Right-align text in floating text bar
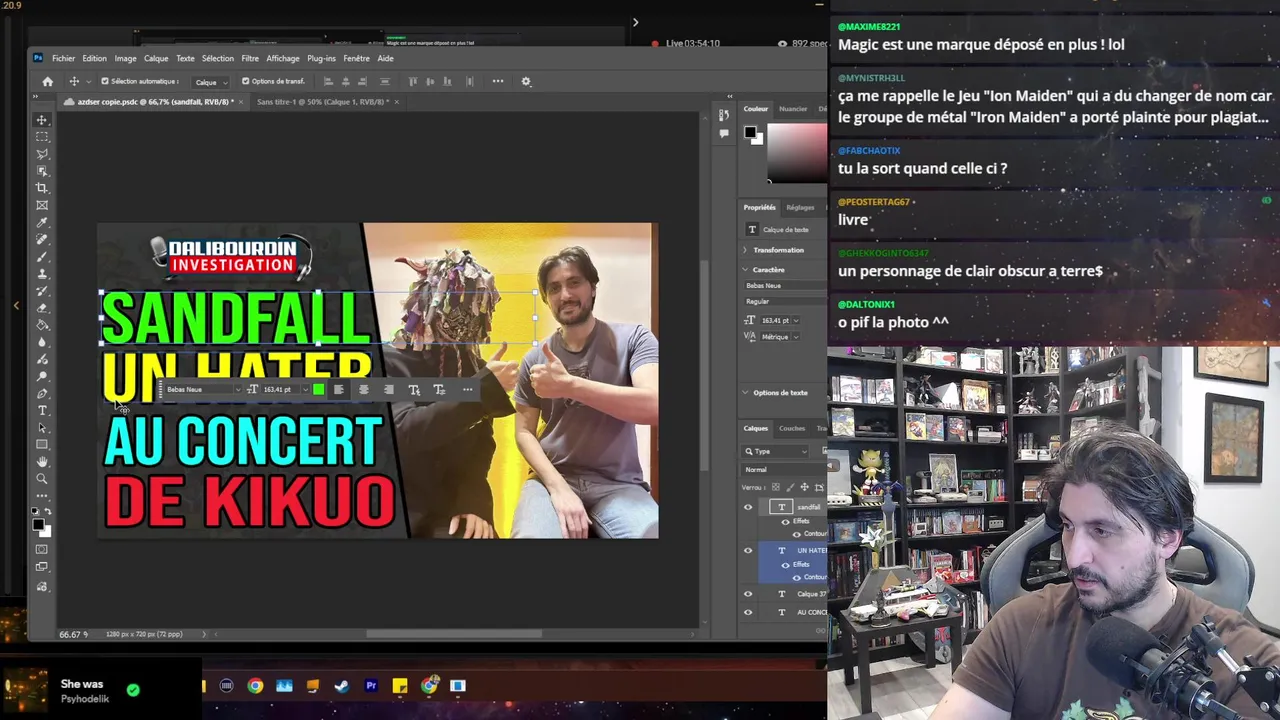Image resolution: width=1280 pixels, height=720 pixels. point(388,389)
